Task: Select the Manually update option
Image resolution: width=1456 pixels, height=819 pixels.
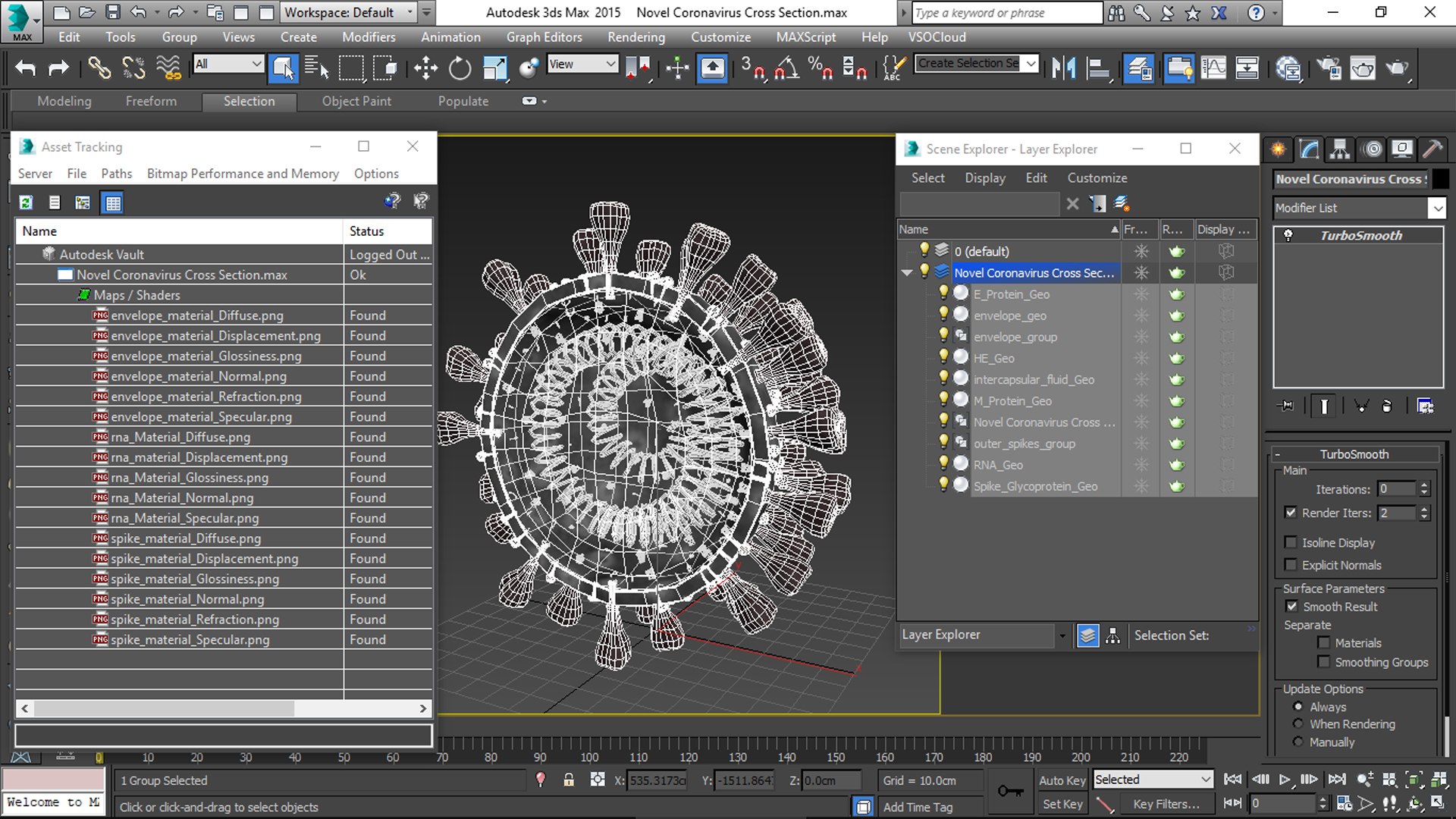Action: tap(1298, 742)
